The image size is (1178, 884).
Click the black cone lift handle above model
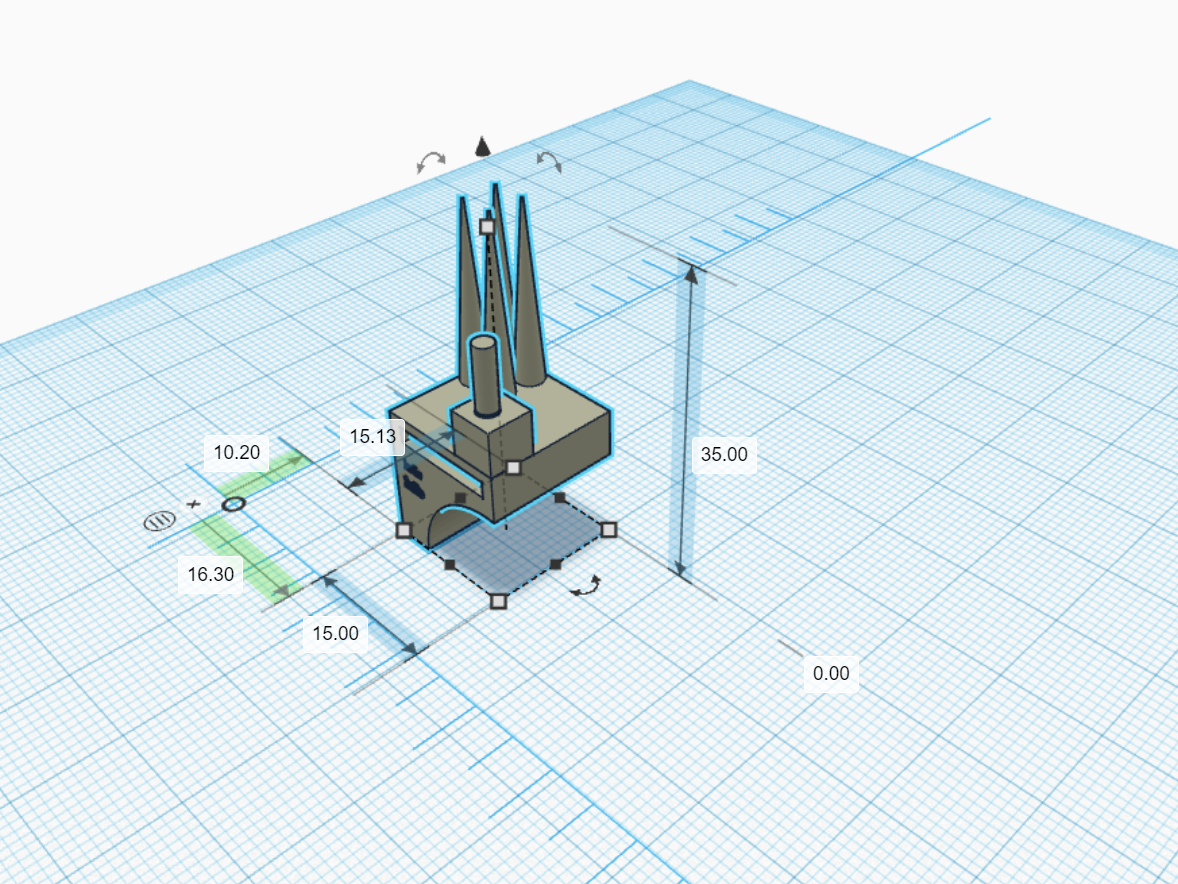482,146
